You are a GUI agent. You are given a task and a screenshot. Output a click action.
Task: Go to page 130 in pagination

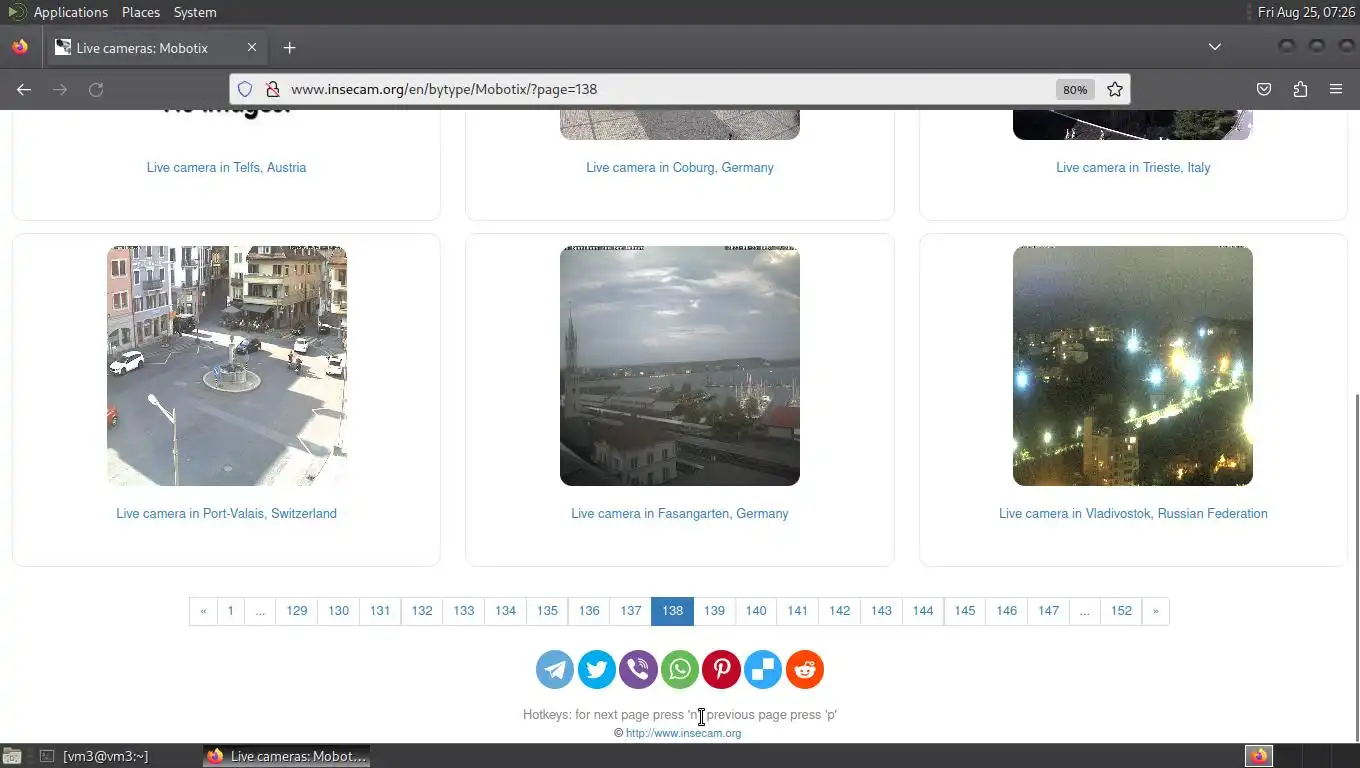pyautogui.click(x=339, y=611)
